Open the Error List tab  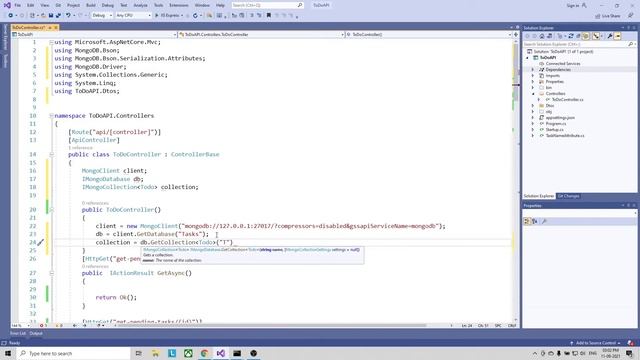tap(18, 333)
